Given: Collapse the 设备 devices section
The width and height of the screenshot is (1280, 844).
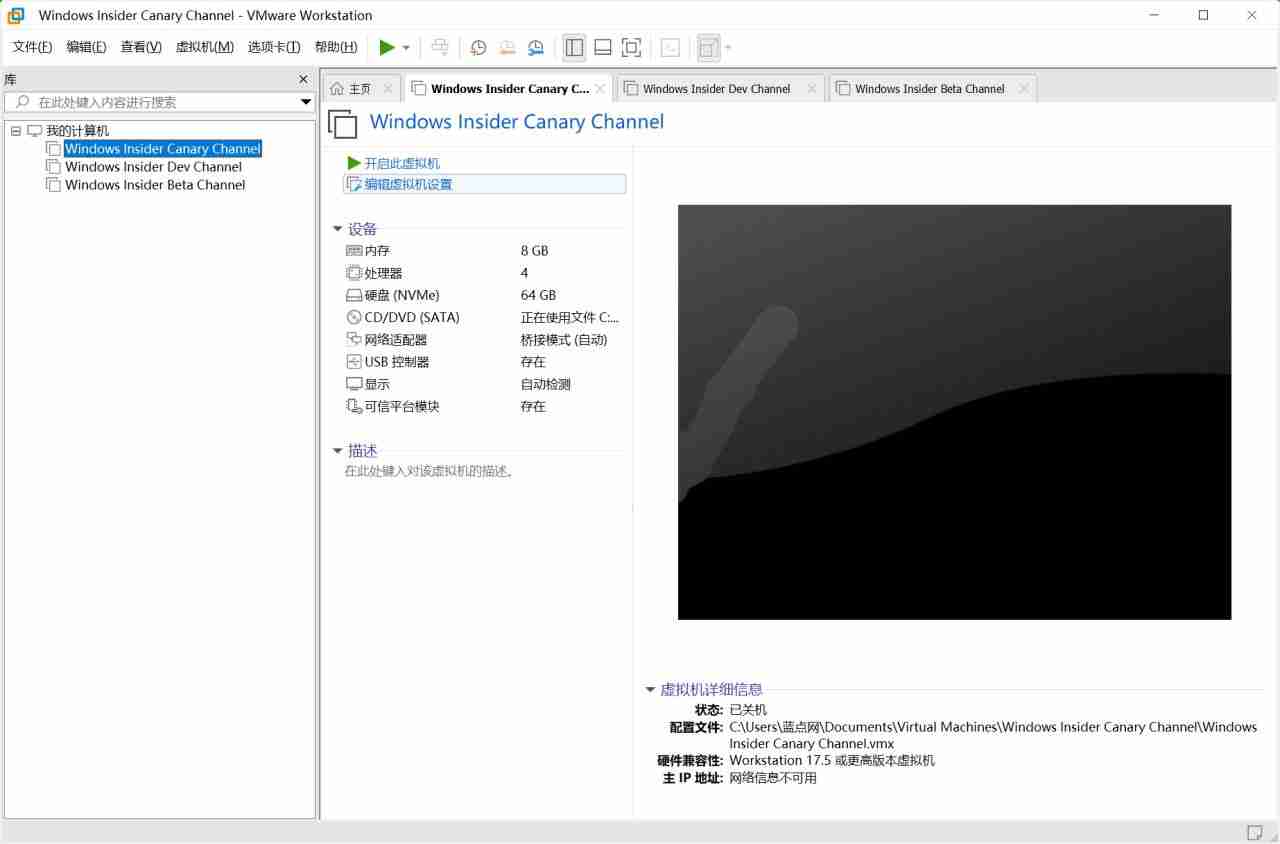Looking at the screenshot, I should 338,228.
